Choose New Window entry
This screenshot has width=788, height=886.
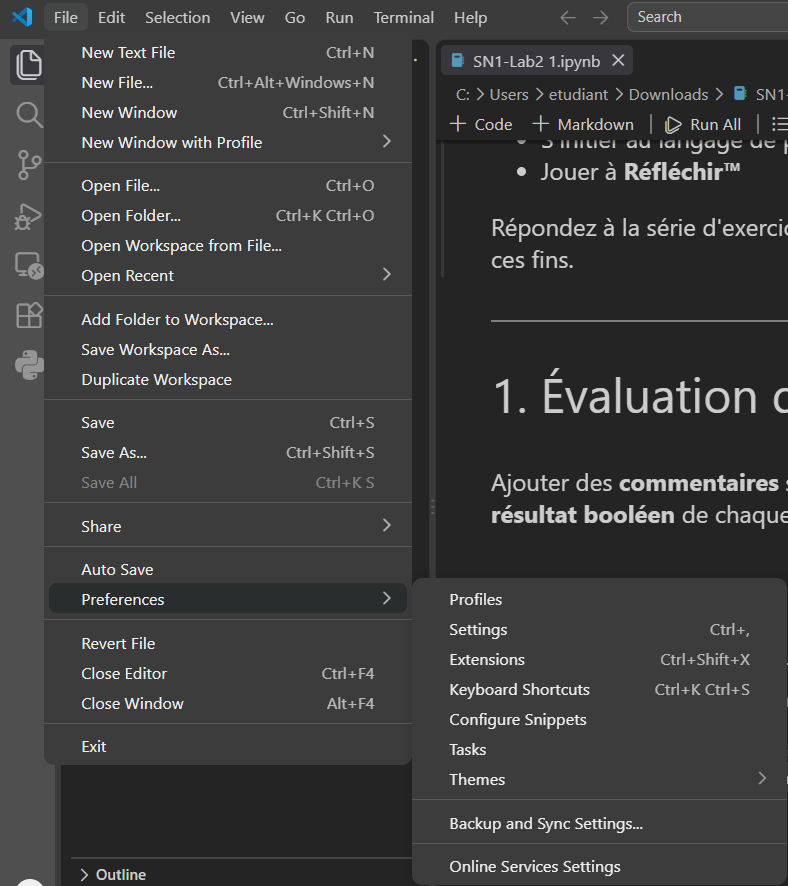[228, 112]
